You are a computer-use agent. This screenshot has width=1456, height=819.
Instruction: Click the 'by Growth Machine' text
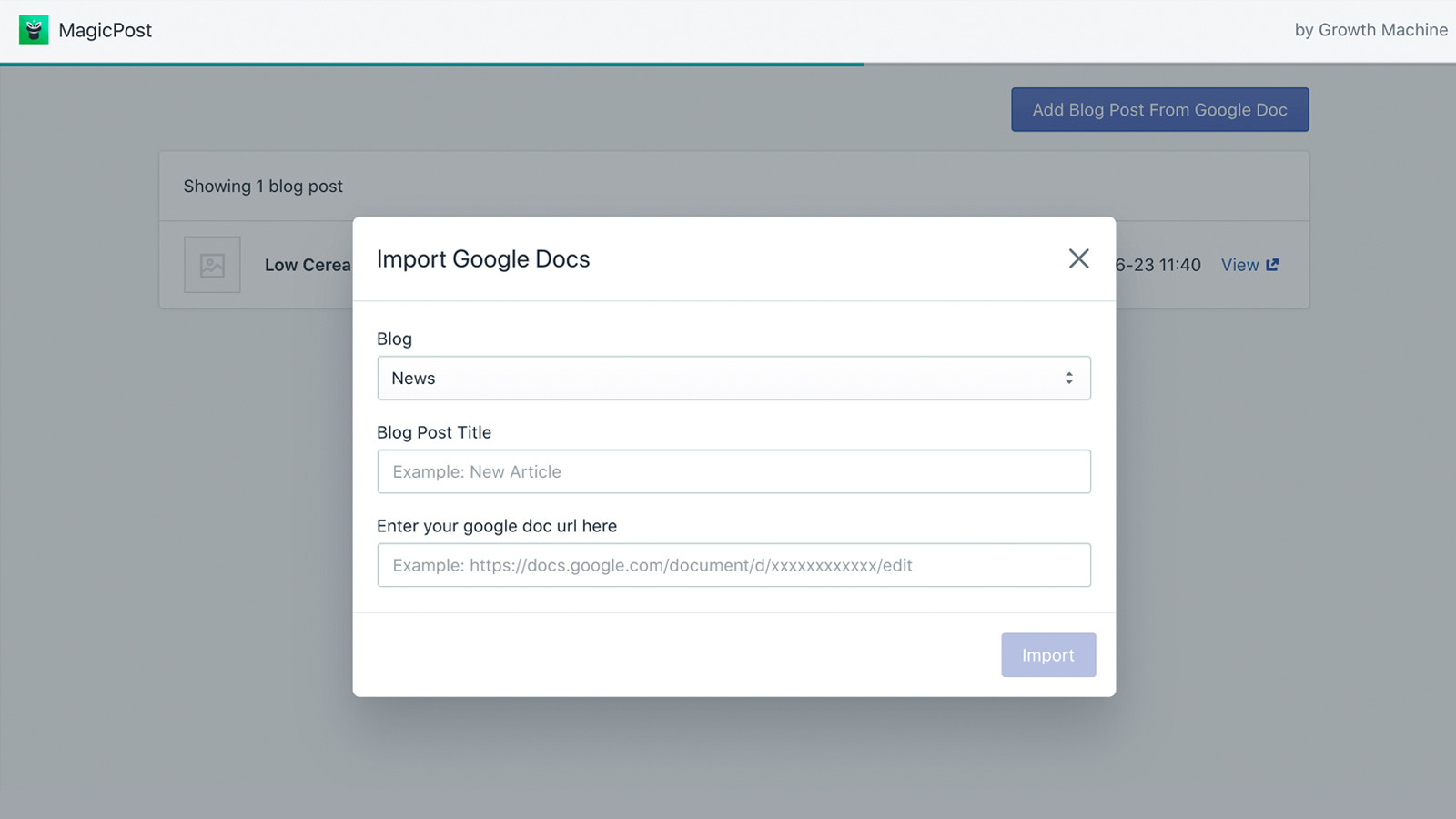coord(1371,30)
